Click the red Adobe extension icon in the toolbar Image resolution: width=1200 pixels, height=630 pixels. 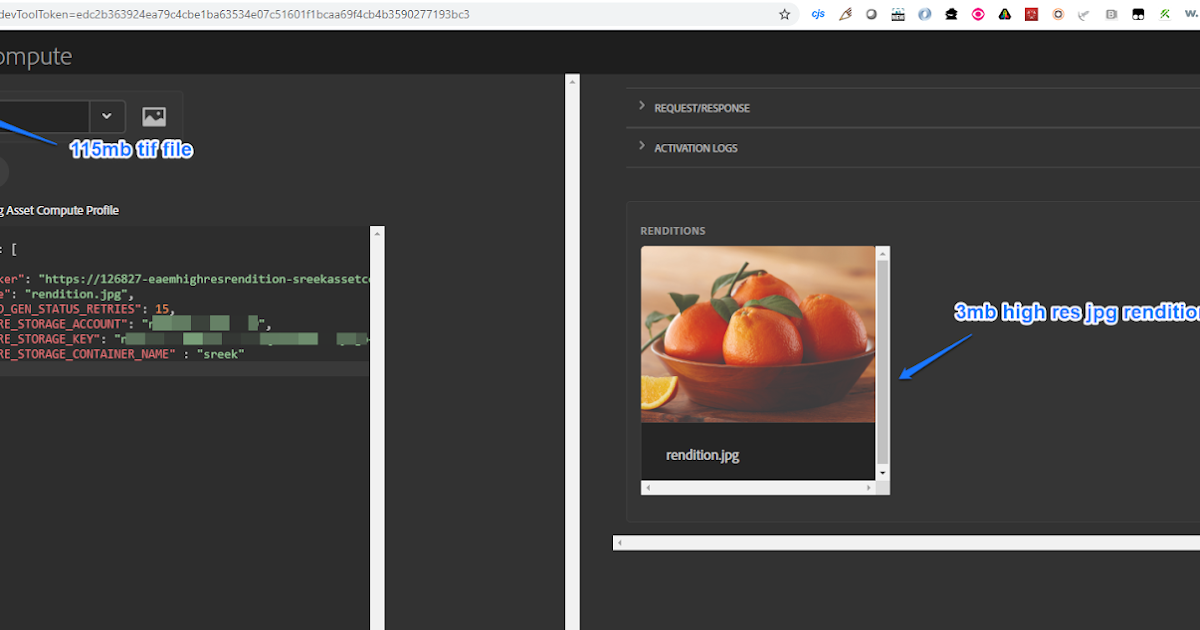click(1031, 14)
